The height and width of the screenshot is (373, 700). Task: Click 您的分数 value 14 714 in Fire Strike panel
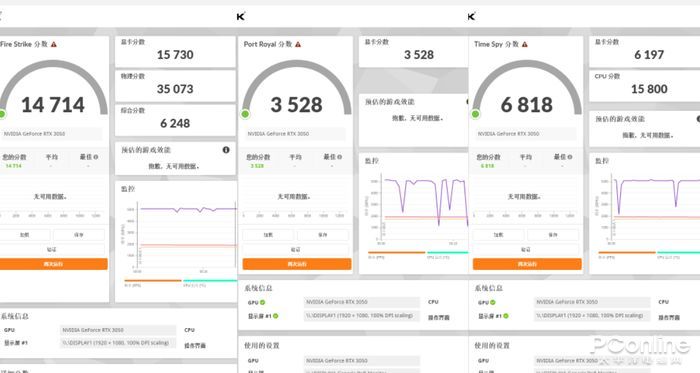(13, 166)
